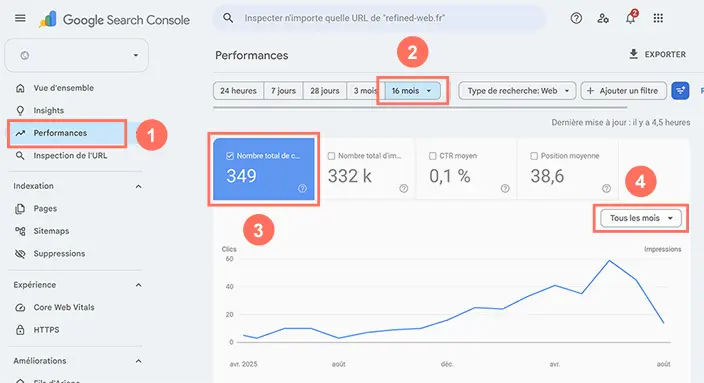Viewport: 704px width, 383px height.
Task: Collapse the Expérience section
Action: click(139, 285)
